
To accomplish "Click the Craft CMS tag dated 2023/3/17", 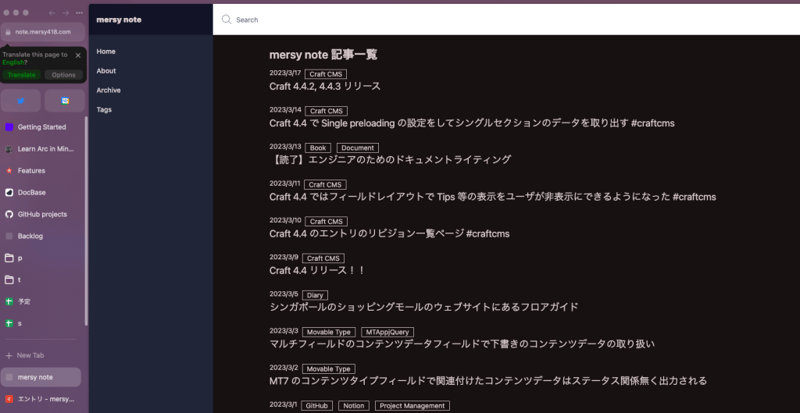I will tap(326, 75).
